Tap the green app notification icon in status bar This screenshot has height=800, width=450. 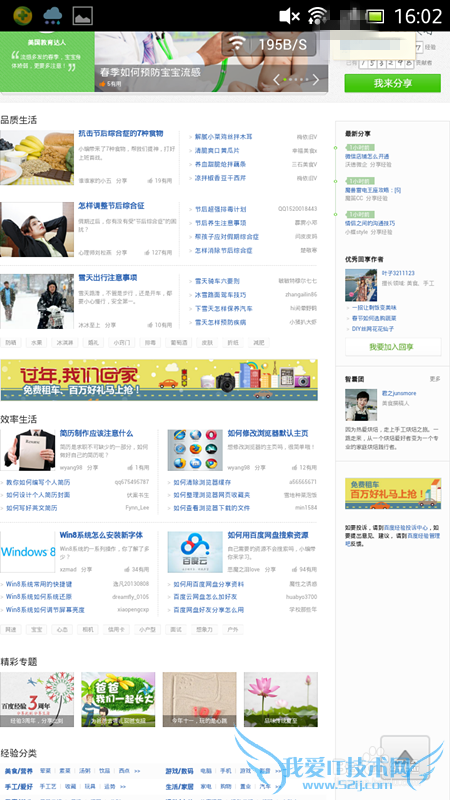pyautogui.click(x=22, y=16)
